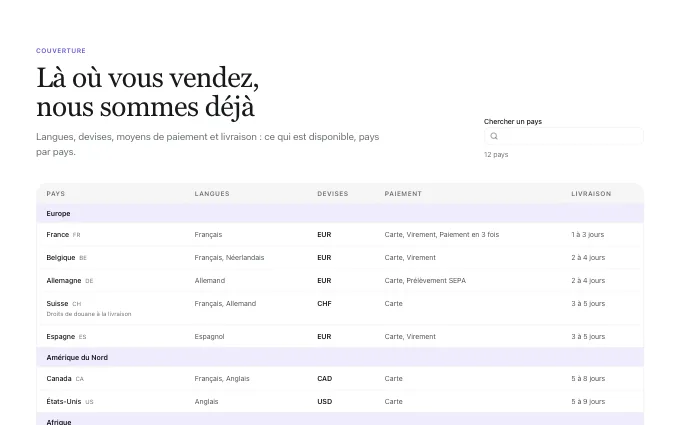The image size is (680, 425).
Task: Select the Suisse country cell
Action: pyautogui.click(x=64, y=304)
